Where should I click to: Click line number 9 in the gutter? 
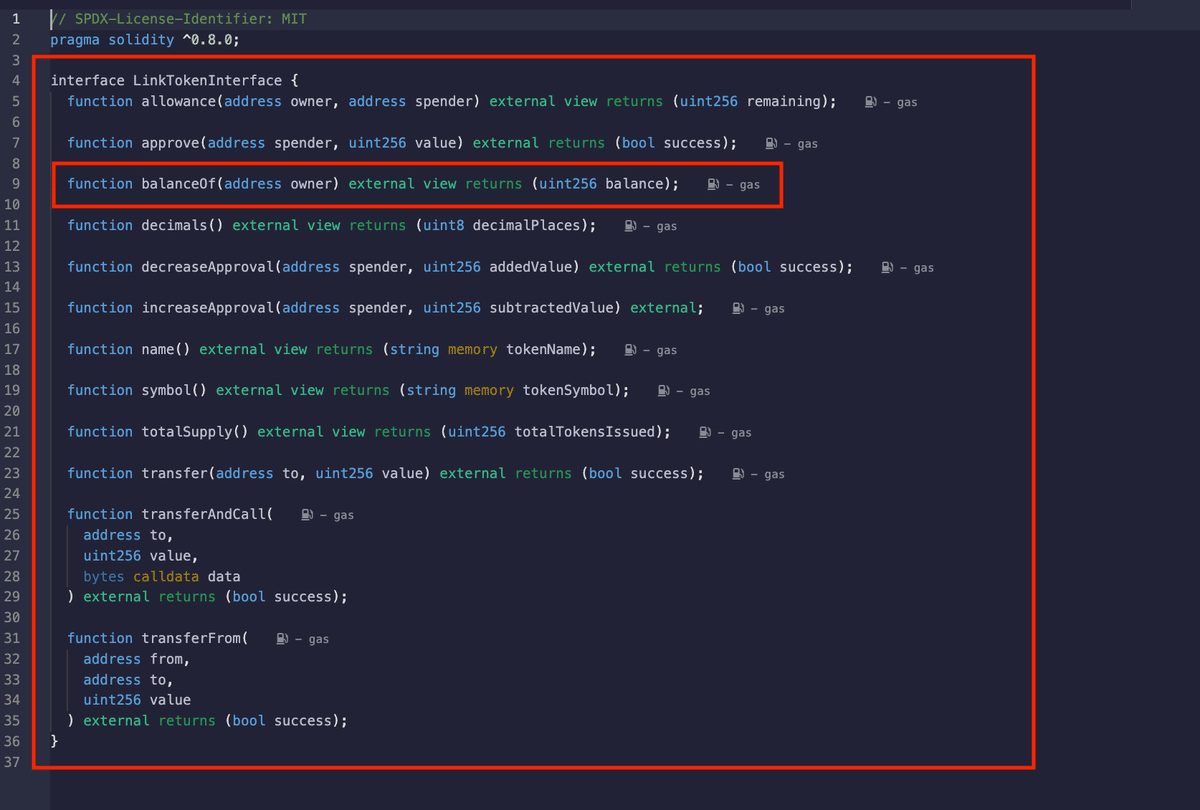coord(15,184)
